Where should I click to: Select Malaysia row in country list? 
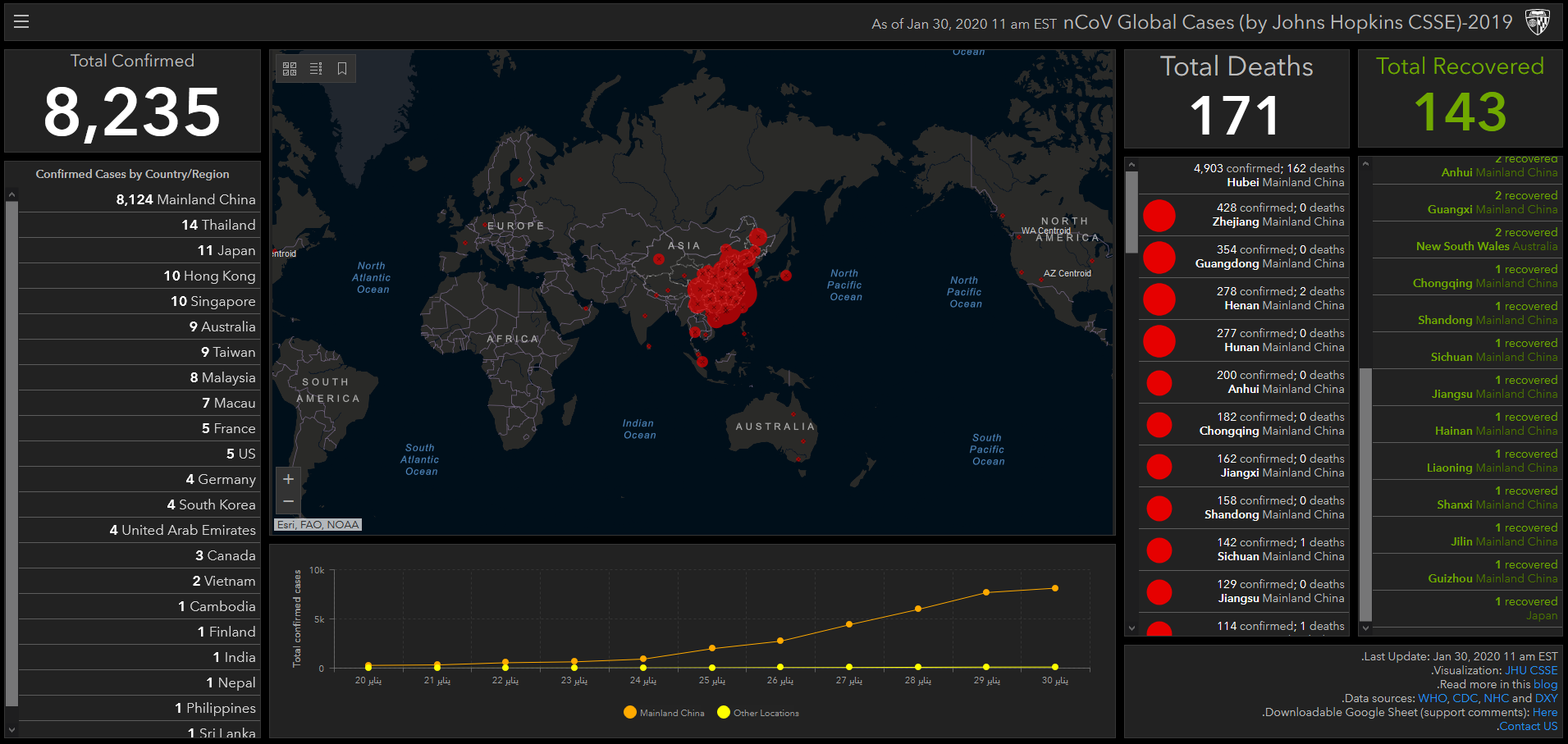pos(139,377)
